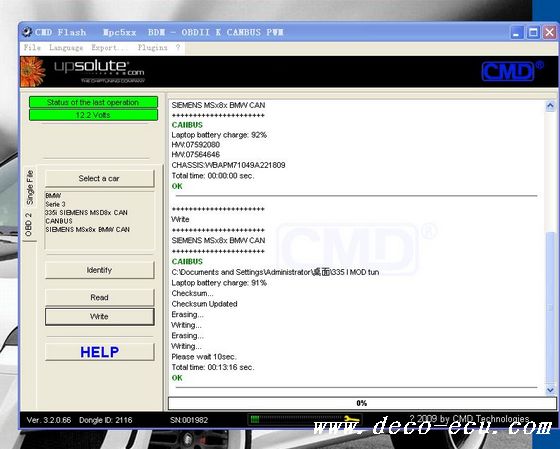
Task: Click the Status of the last operation indicator
Action: pyautogui.click(x=93, y=102)
